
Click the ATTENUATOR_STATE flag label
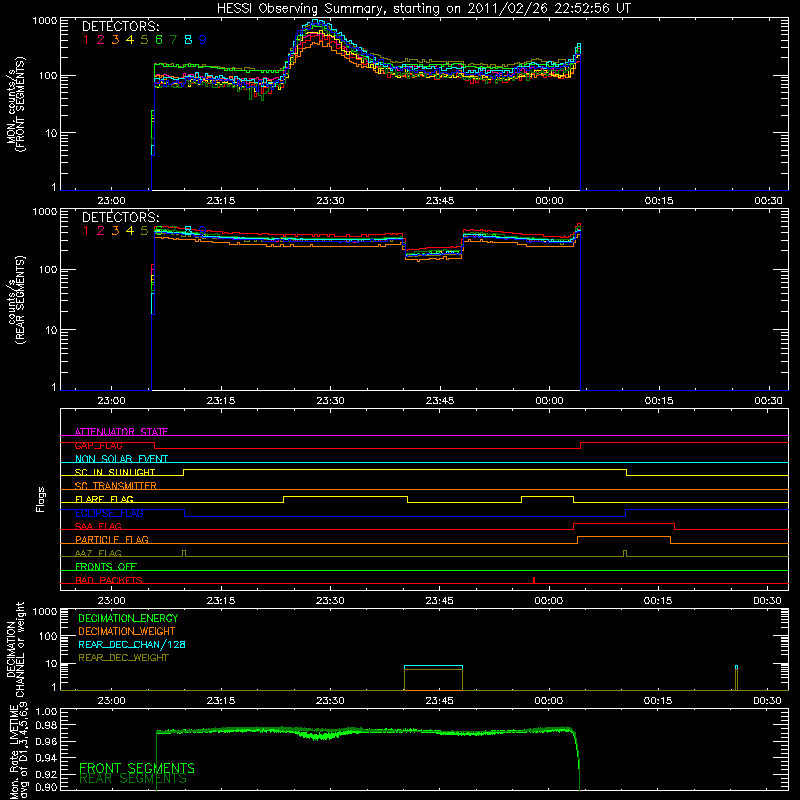[x=121, y=432]
